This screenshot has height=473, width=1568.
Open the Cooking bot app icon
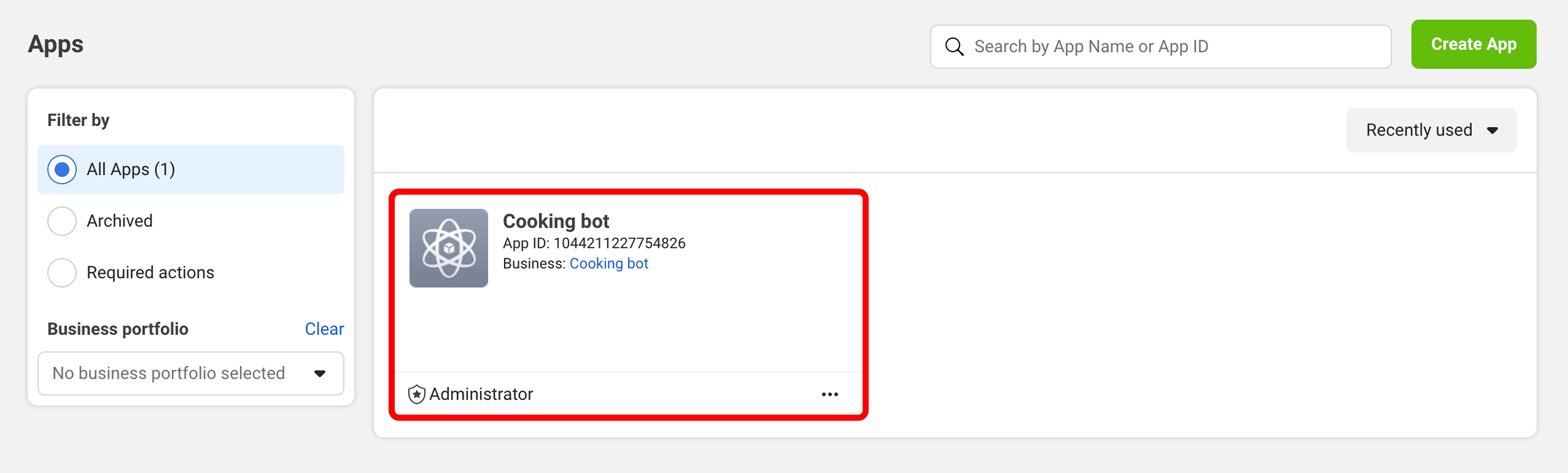(449, 248)
